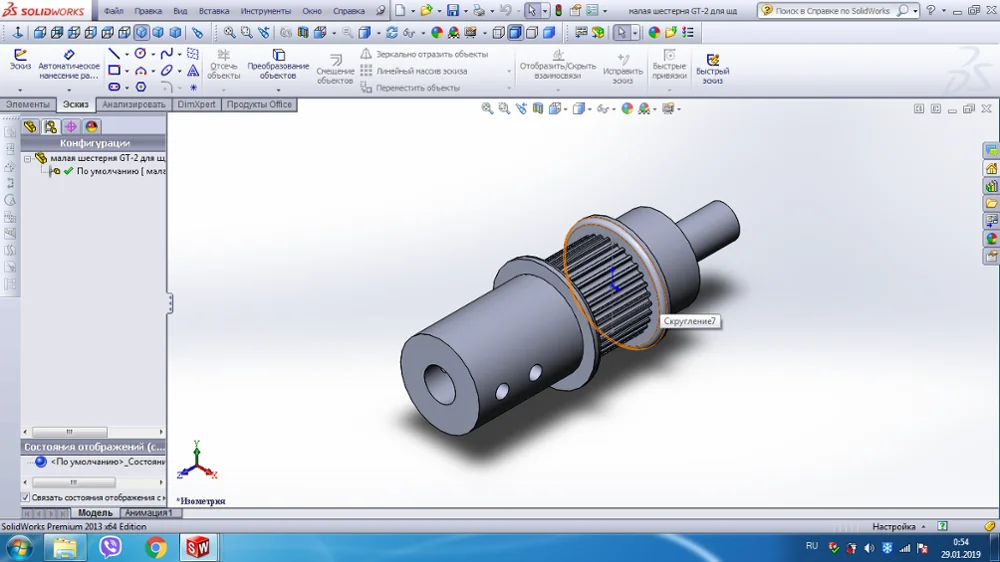
Task: Open the Настройка status bar dropdown
Action: click(x=899, y=527)
